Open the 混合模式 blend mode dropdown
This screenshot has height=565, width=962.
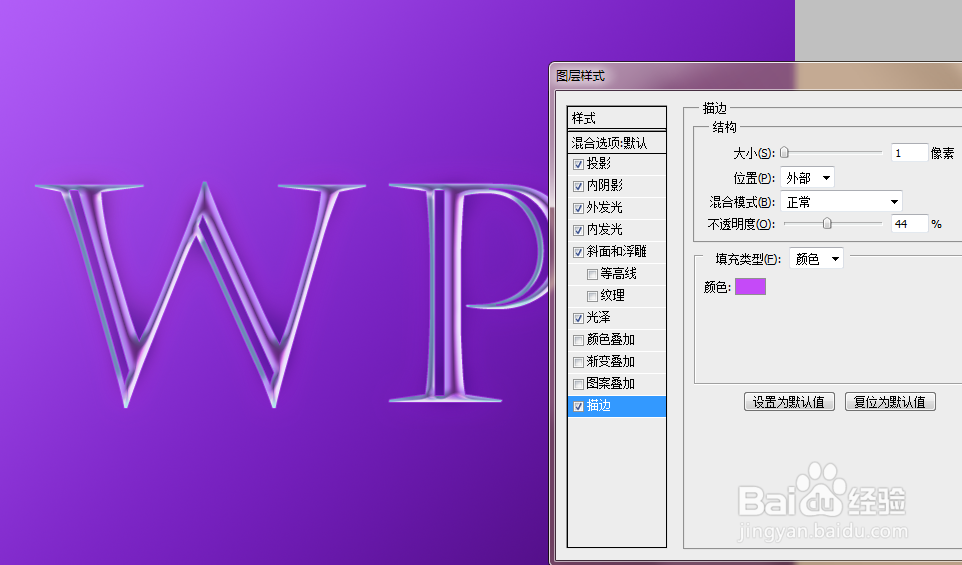coord(841,202)
